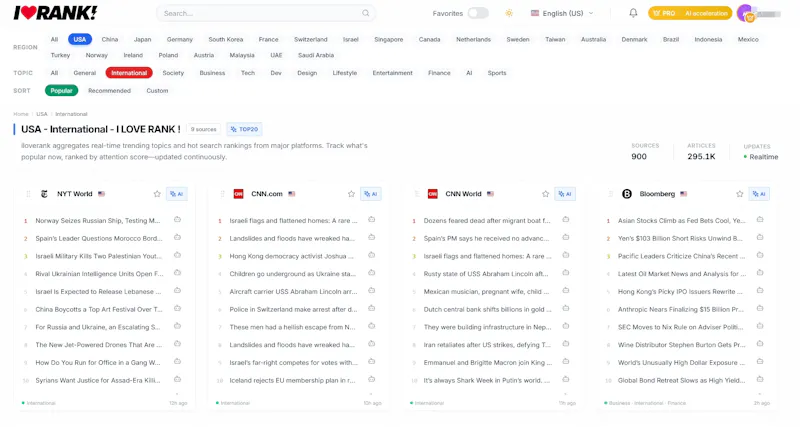Screen dimensions: 800x427
Task: Go to USA breadcrumb
Action: coord(42,114)
